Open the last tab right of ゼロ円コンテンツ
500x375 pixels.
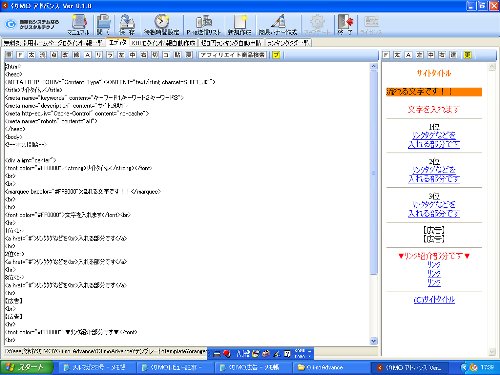click(x=288, y=43)
